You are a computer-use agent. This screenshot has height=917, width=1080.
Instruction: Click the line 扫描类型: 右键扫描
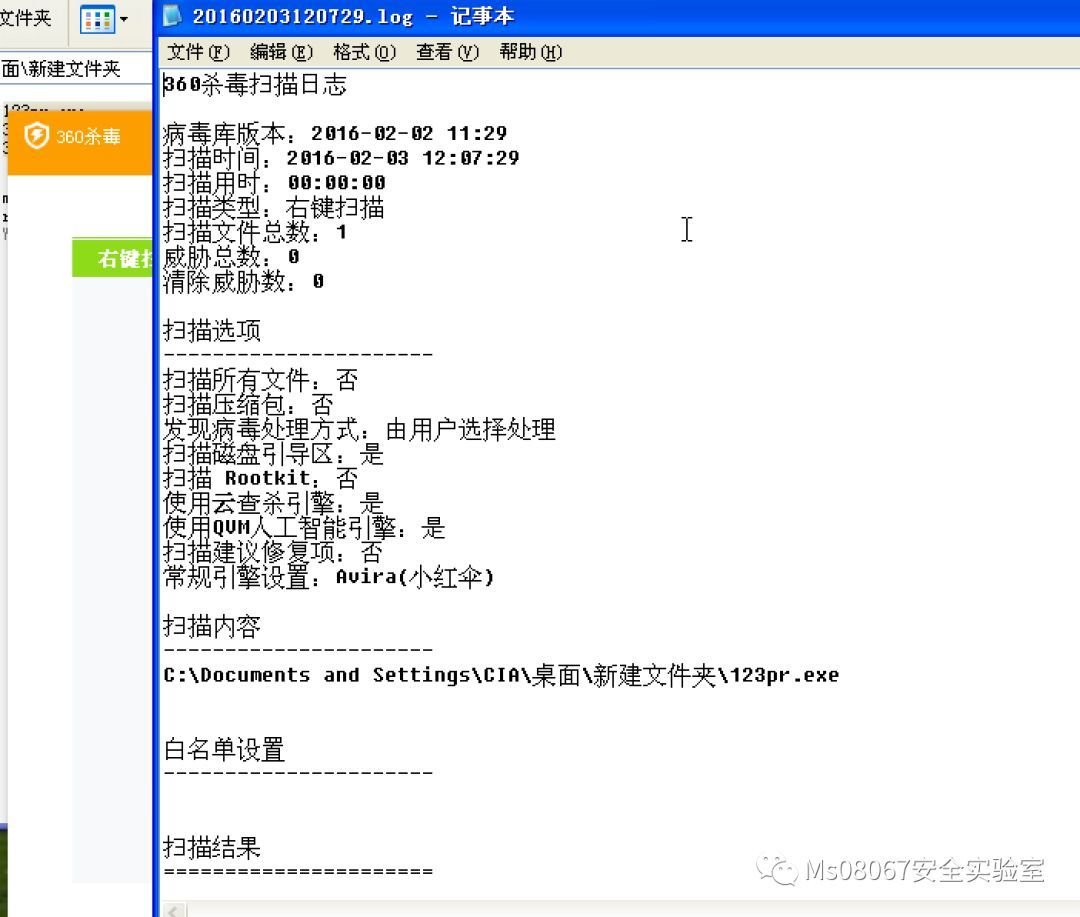pos(273,208)
